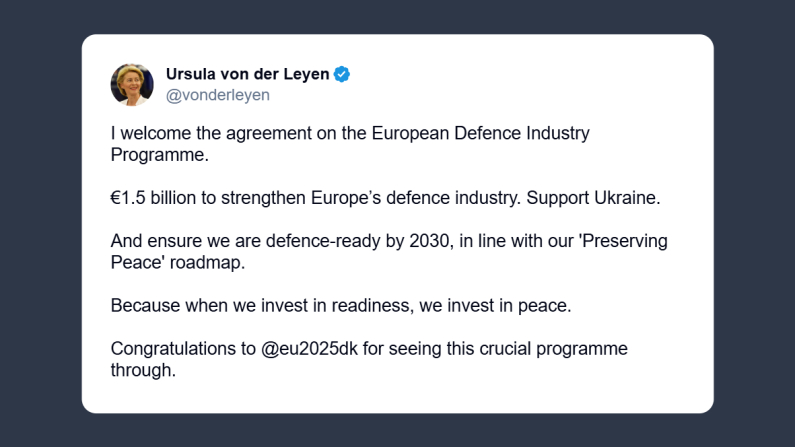Click the blue verified checkmark badge
Viewport: 795px width, 447px height.
(x=341, y=75)
